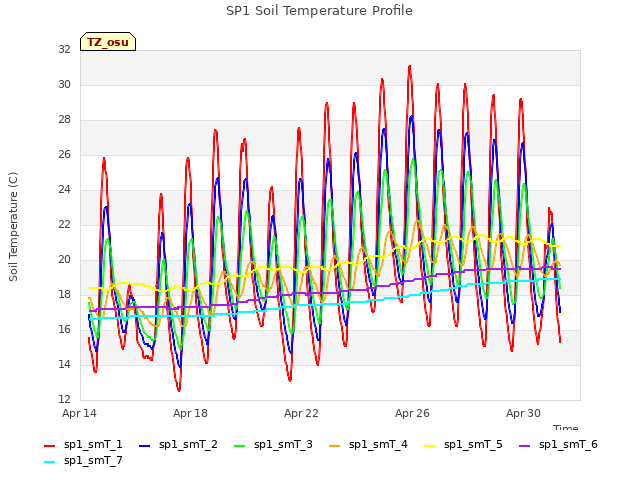Screen dimensions: 640x480
Task: Toggle the sp1_smT_2 legend entry
Action: point(178,444)
